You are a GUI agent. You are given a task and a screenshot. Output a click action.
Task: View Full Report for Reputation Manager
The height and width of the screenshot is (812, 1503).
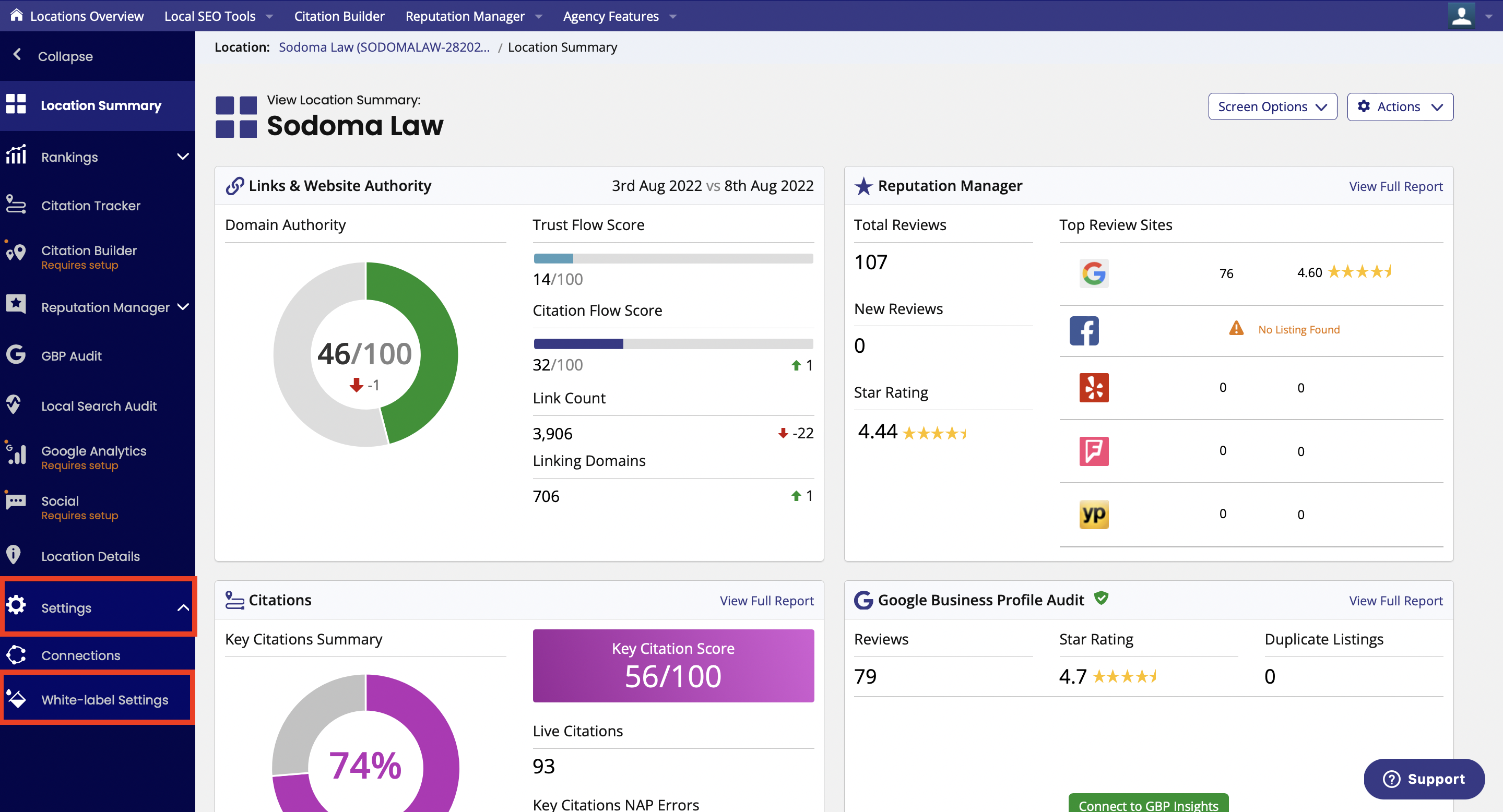[1395, 186]
